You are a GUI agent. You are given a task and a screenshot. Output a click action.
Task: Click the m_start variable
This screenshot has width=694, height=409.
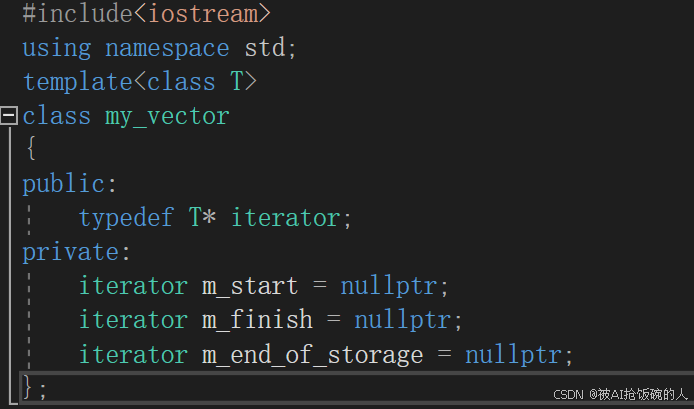tap(250, 286)
